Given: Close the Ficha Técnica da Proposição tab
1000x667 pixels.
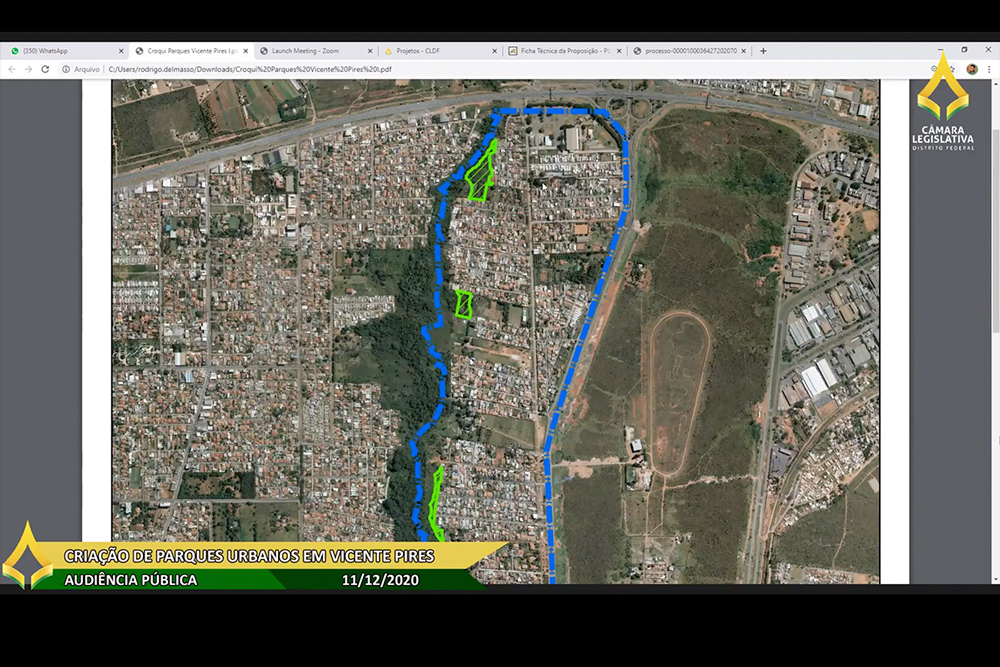Looking at the screenshot, I should click(619, 50).
